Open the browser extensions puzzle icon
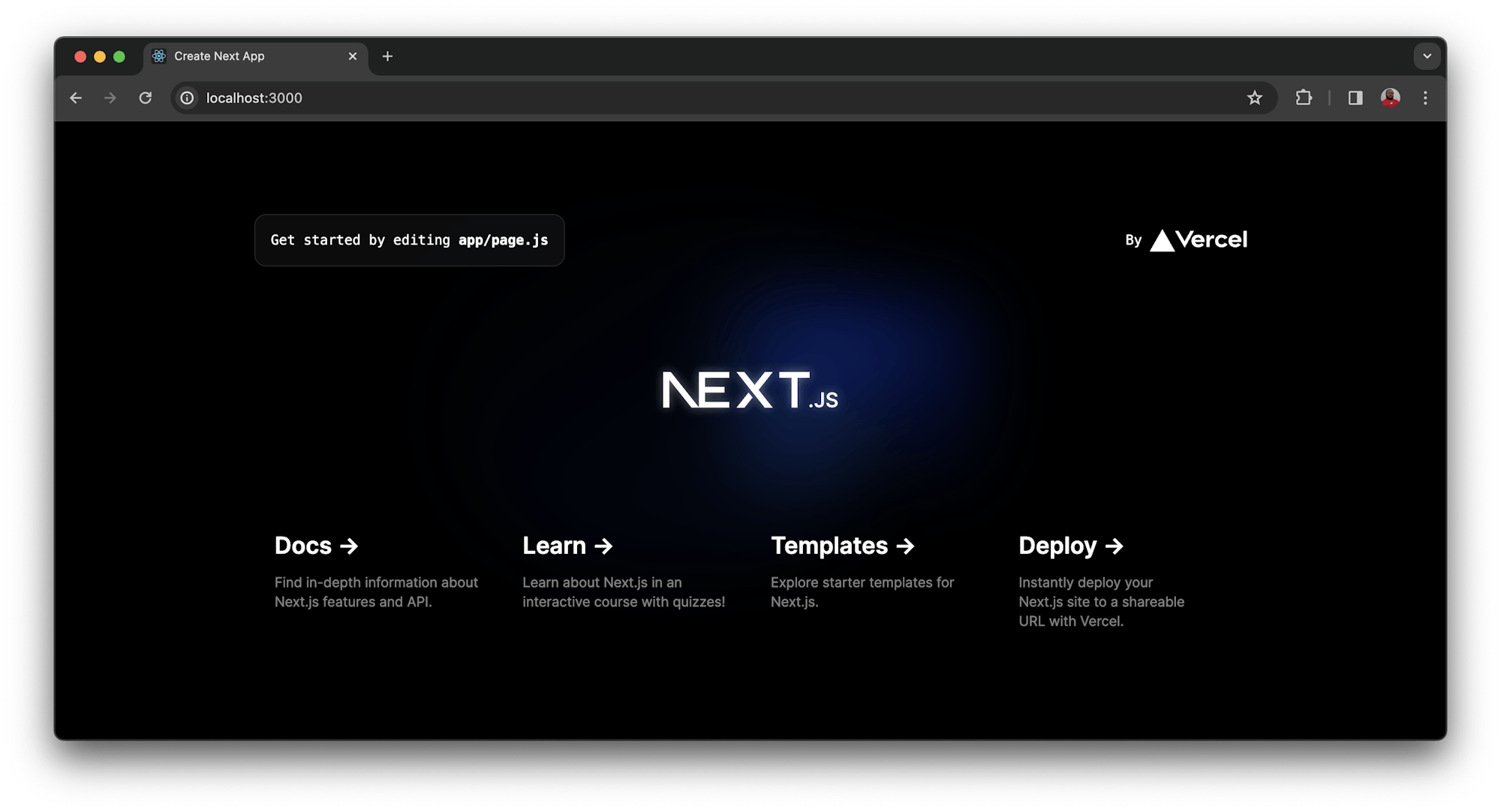 click(x=1304, y=98)
